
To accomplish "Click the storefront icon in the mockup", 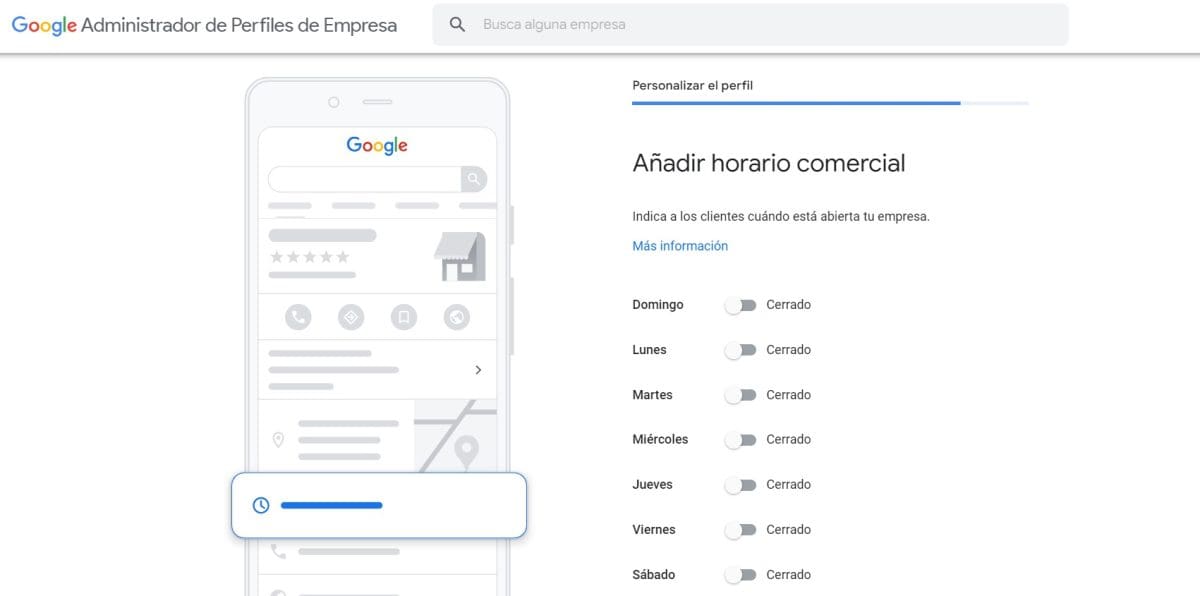I will [x=459, y=257].
